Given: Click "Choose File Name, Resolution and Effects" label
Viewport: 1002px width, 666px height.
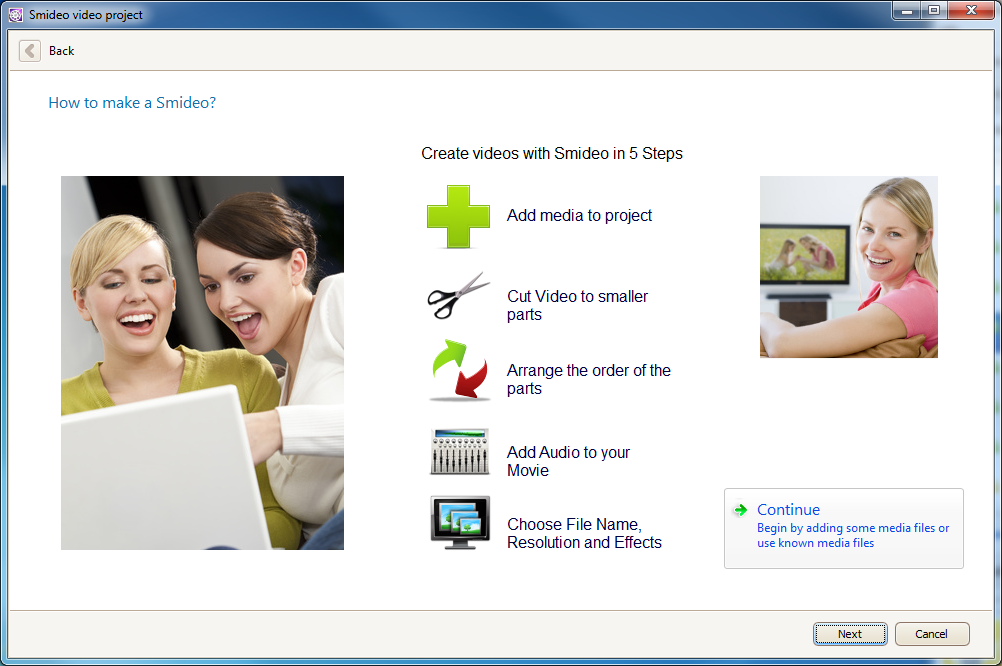Looking at the screenshot, I should click(584, 533).
